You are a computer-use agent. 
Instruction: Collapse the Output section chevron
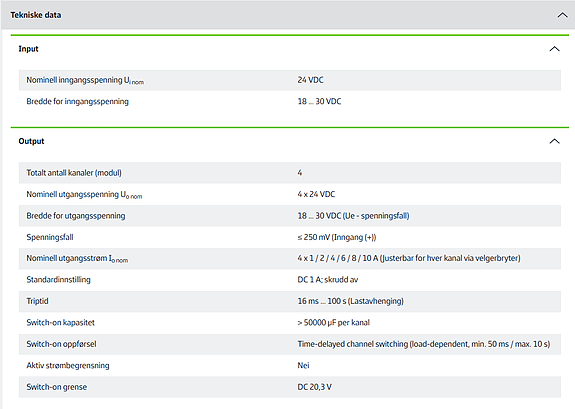click(554, 141)
